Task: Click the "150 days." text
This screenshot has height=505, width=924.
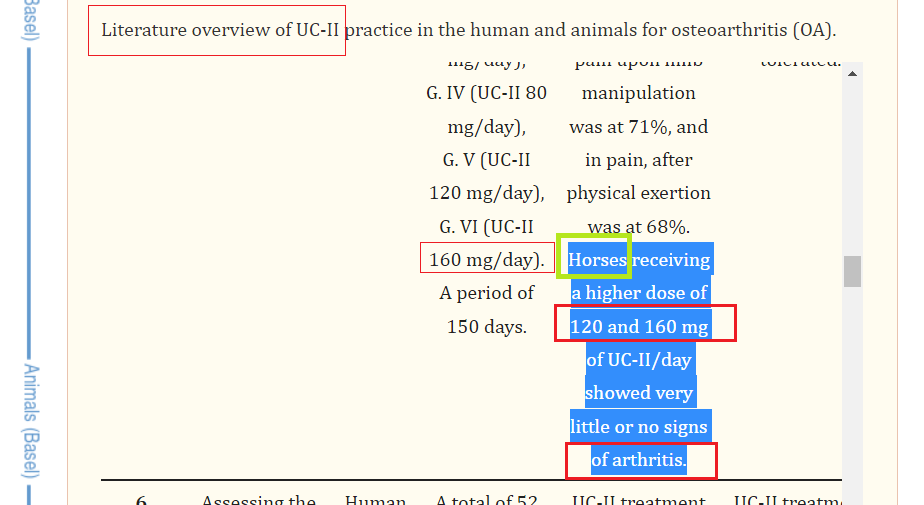Action: tap(487, 326)
